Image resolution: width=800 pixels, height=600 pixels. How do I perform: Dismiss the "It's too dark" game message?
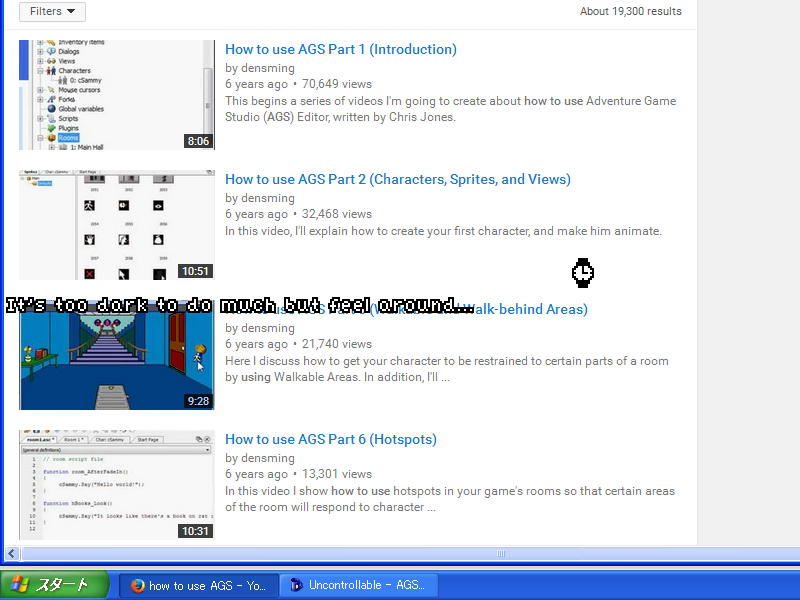(x=240, y=305)
